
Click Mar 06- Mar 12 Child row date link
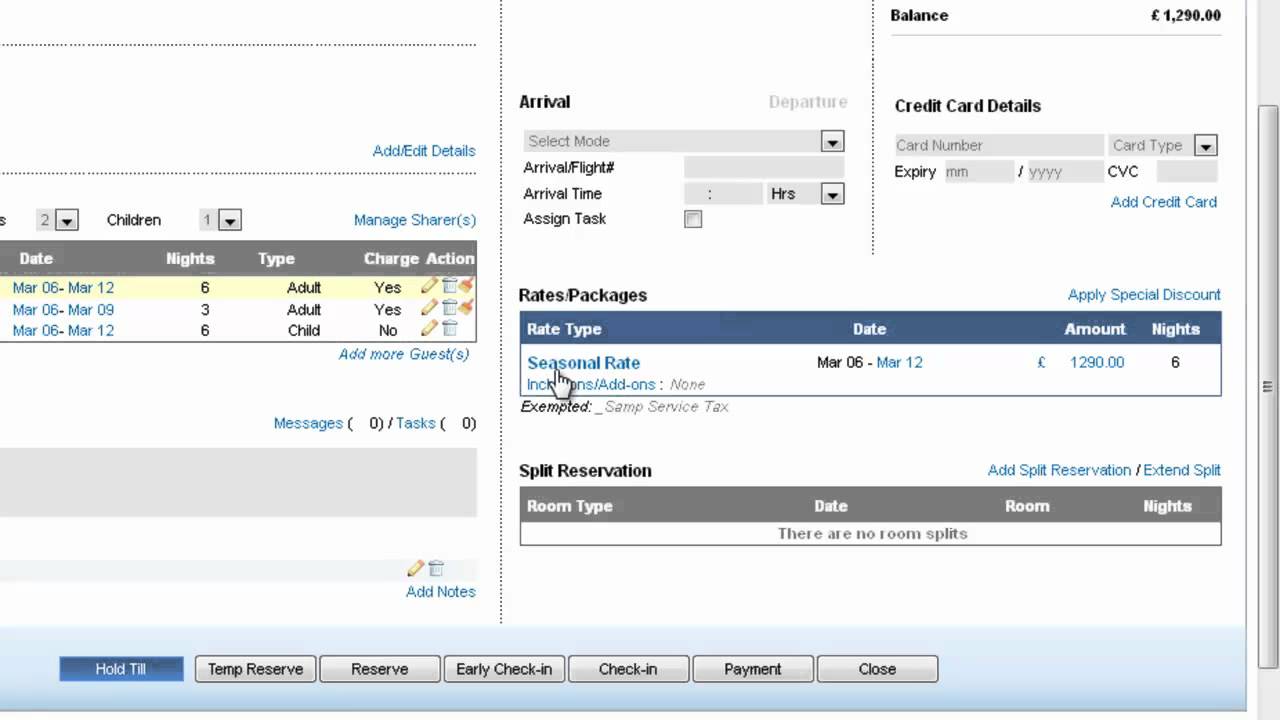tap(63, 330)
